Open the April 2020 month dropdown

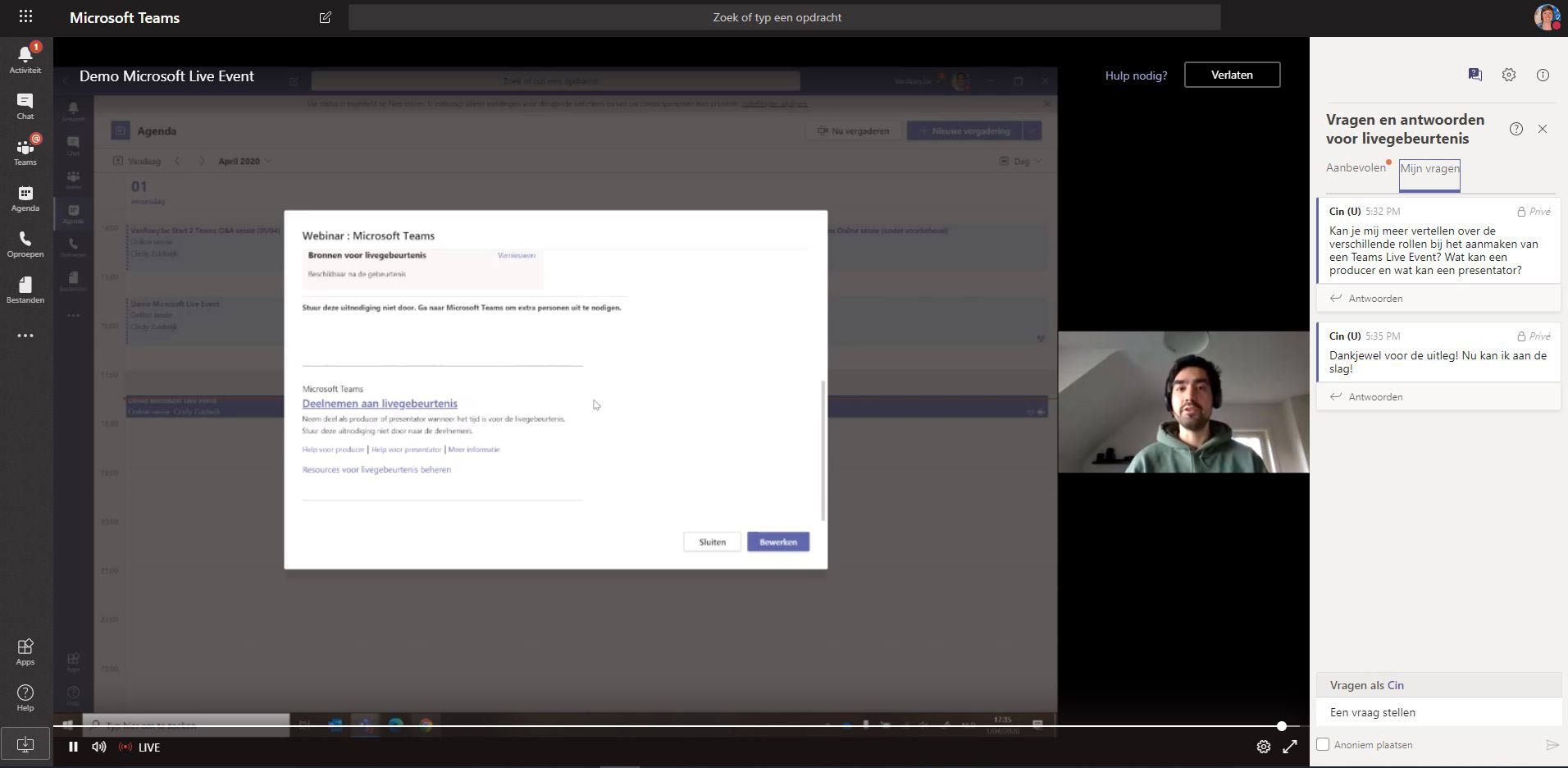click(x=244, y=161)
